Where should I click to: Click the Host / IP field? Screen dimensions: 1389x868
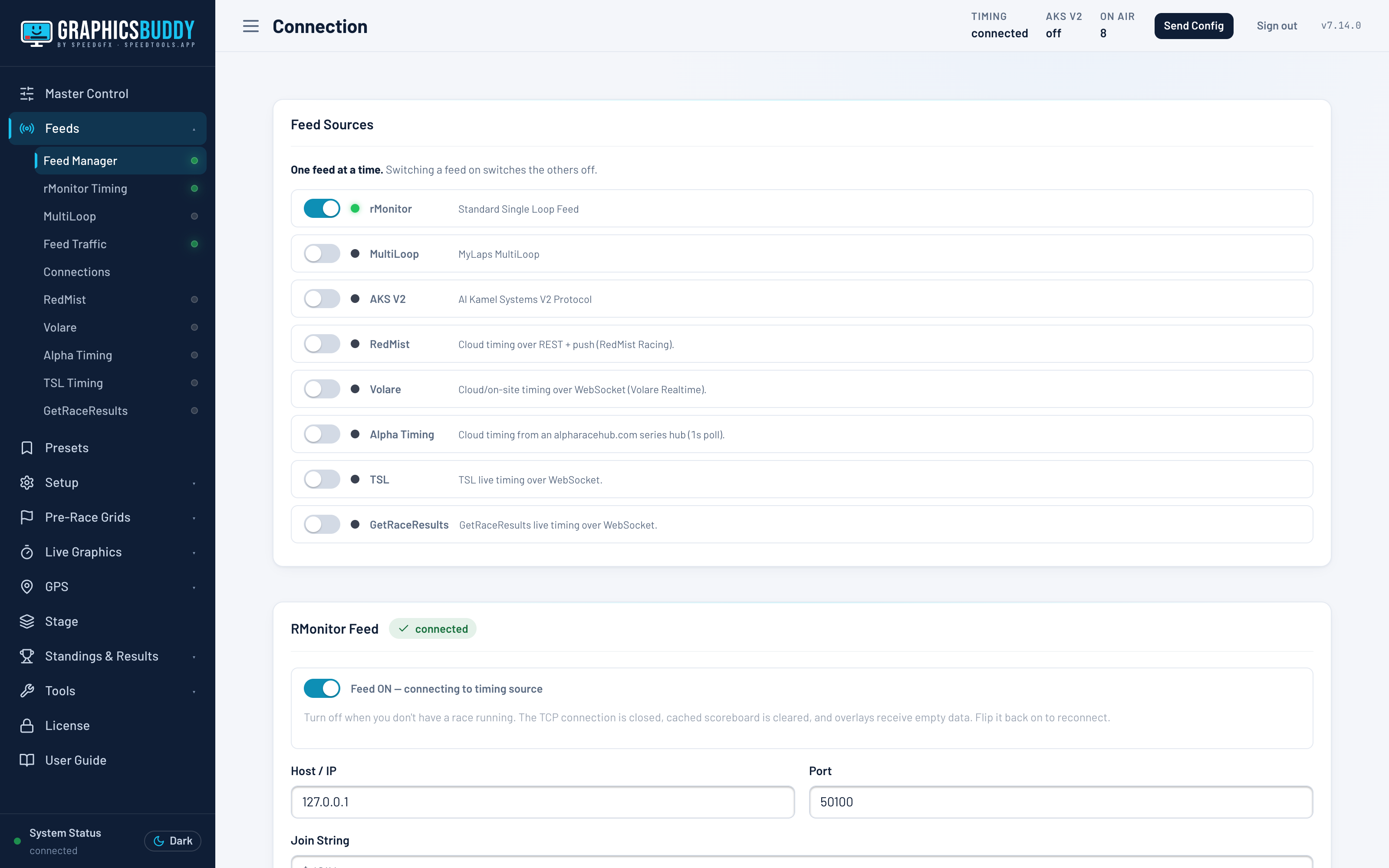pos(543,802)
